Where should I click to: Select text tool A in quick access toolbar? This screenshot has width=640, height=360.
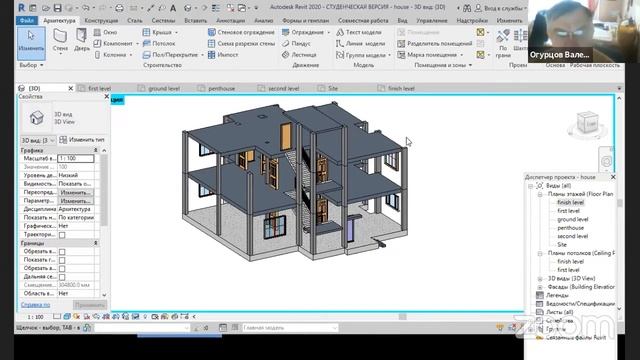(173, 8)
